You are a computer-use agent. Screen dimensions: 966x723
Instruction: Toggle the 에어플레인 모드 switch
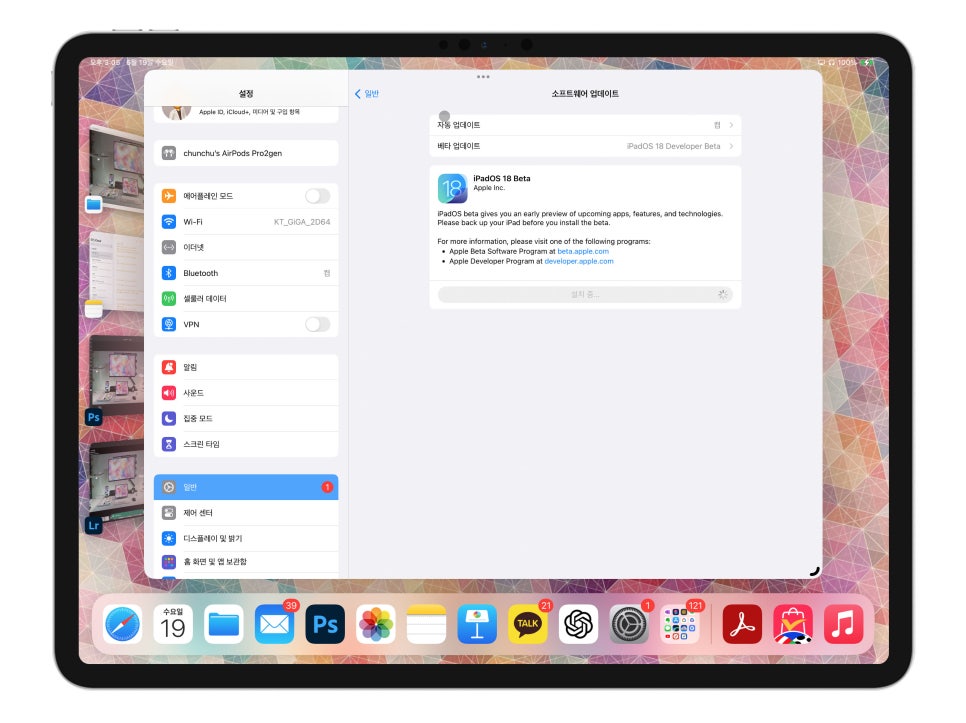click(317, 196)
